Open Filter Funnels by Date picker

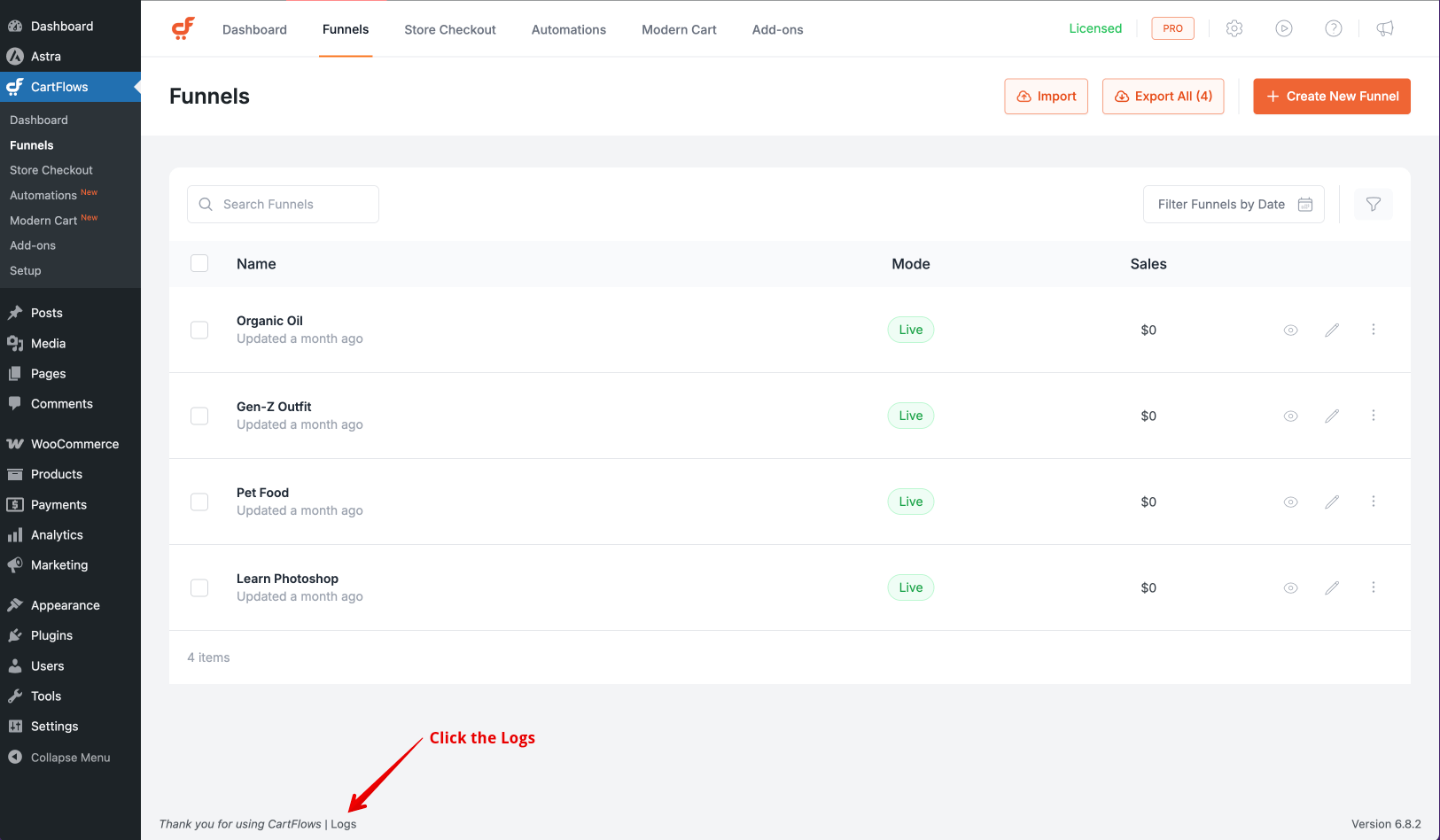(1234, 204)
